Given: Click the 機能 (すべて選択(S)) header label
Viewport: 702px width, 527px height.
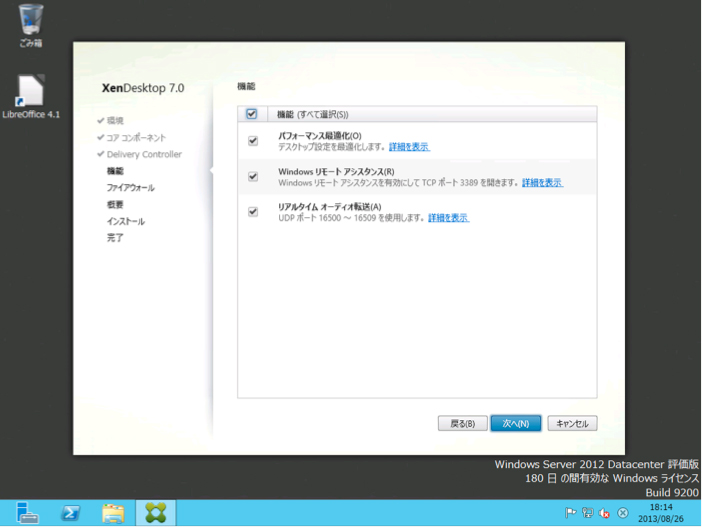Looking at the screenshot, I should (312, 115).
